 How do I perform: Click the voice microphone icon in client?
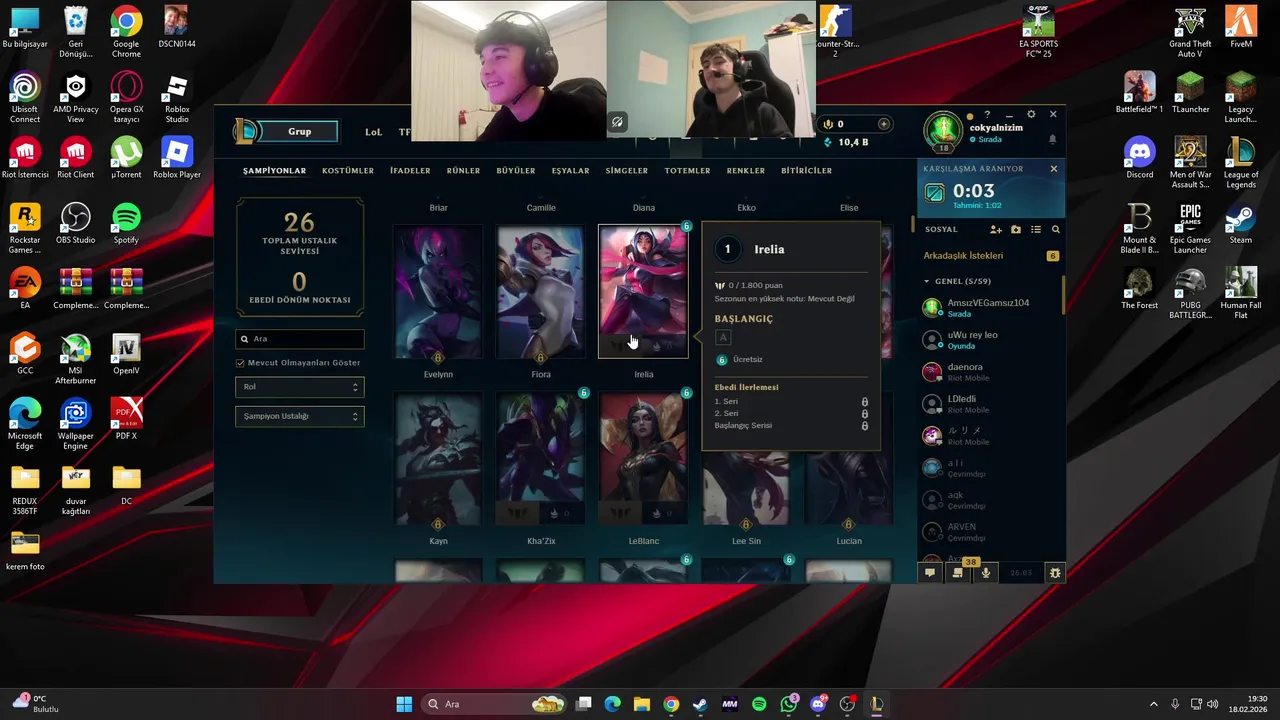point(986,573)
